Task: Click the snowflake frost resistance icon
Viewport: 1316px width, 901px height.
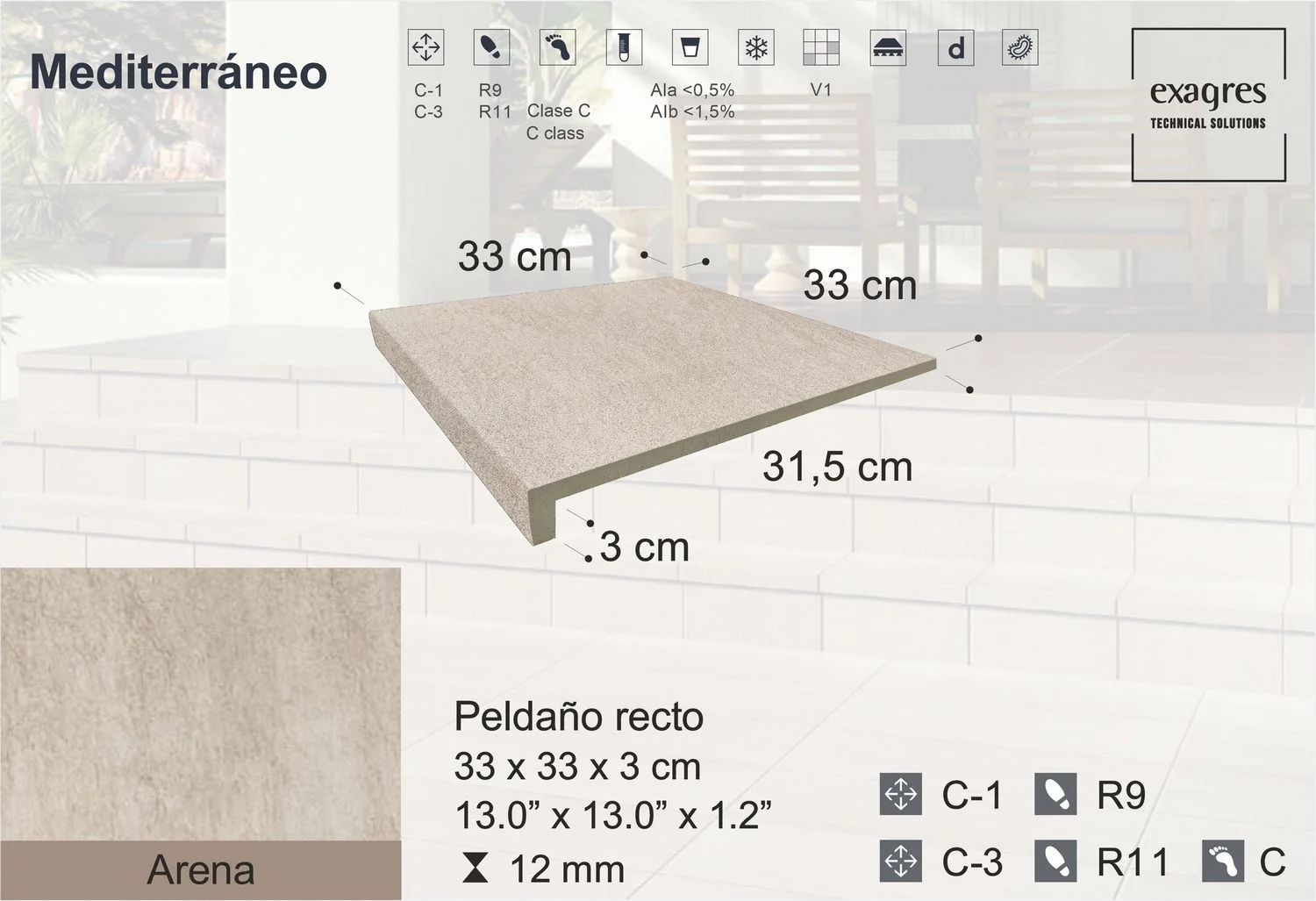Action: (755, 47)
